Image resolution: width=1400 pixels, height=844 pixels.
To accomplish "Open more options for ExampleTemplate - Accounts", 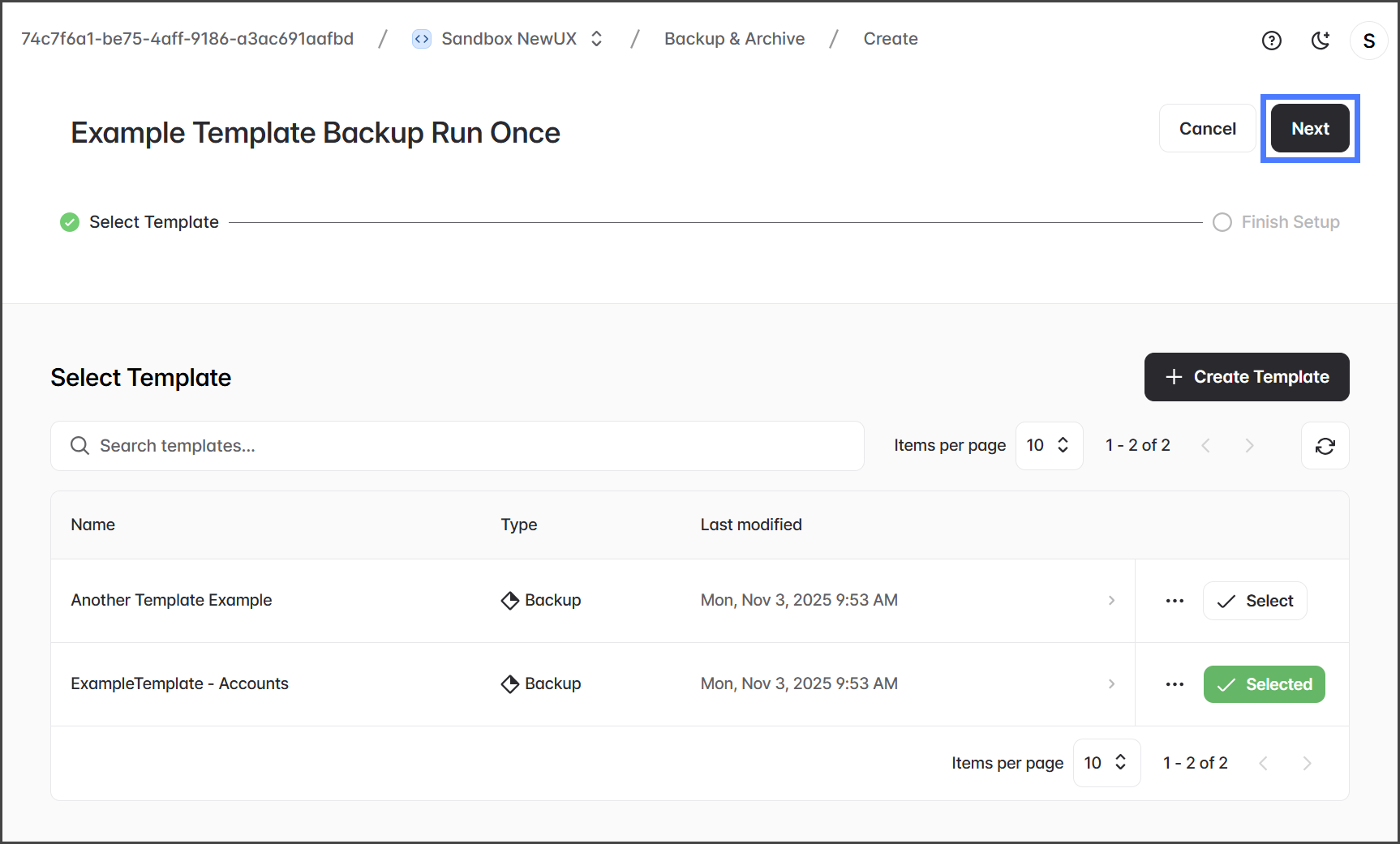I will click(1175, 684).
